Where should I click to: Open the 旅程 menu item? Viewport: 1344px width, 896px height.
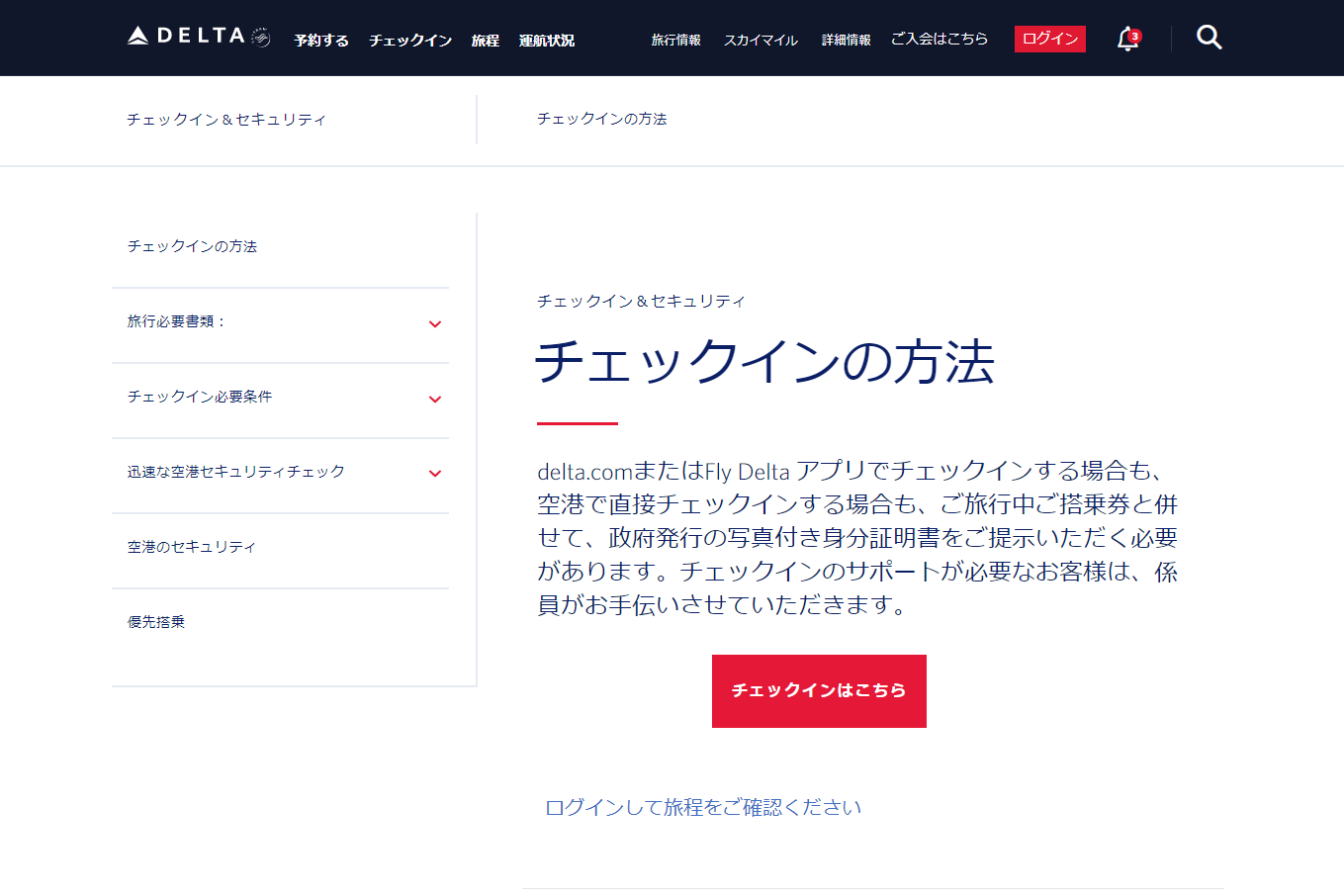tap(486, 41)
